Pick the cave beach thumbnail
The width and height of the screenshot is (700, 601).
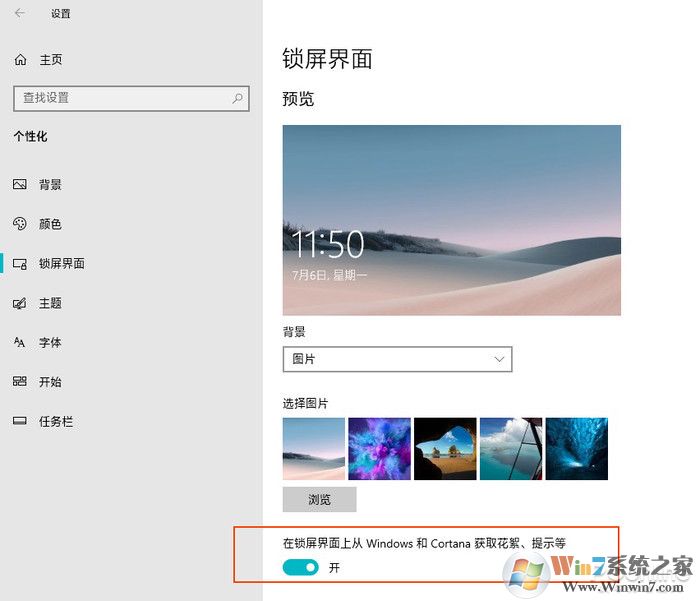pos(445,449)
